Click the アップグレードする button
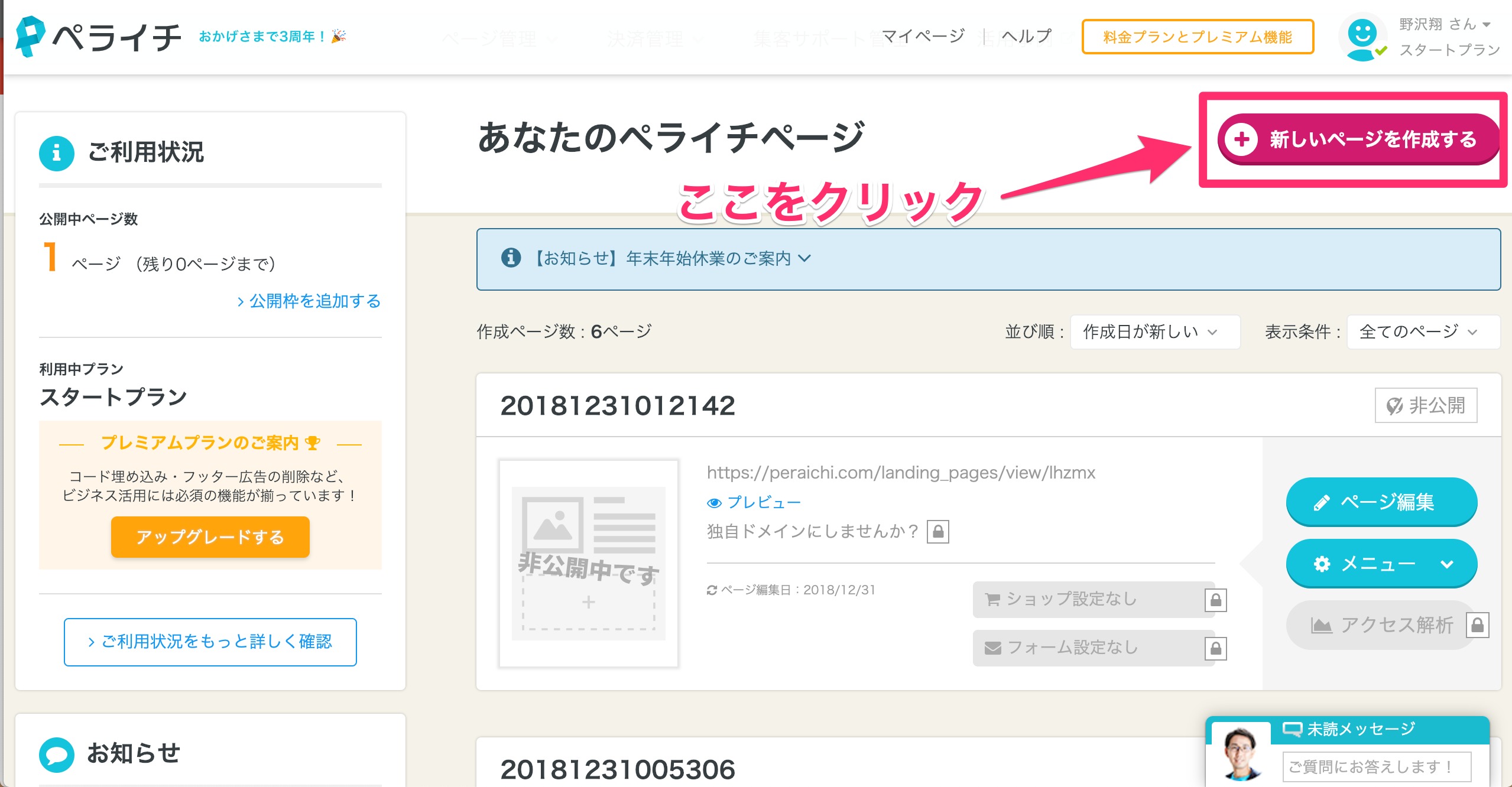The image size is (1512, 787). point(210,536)
